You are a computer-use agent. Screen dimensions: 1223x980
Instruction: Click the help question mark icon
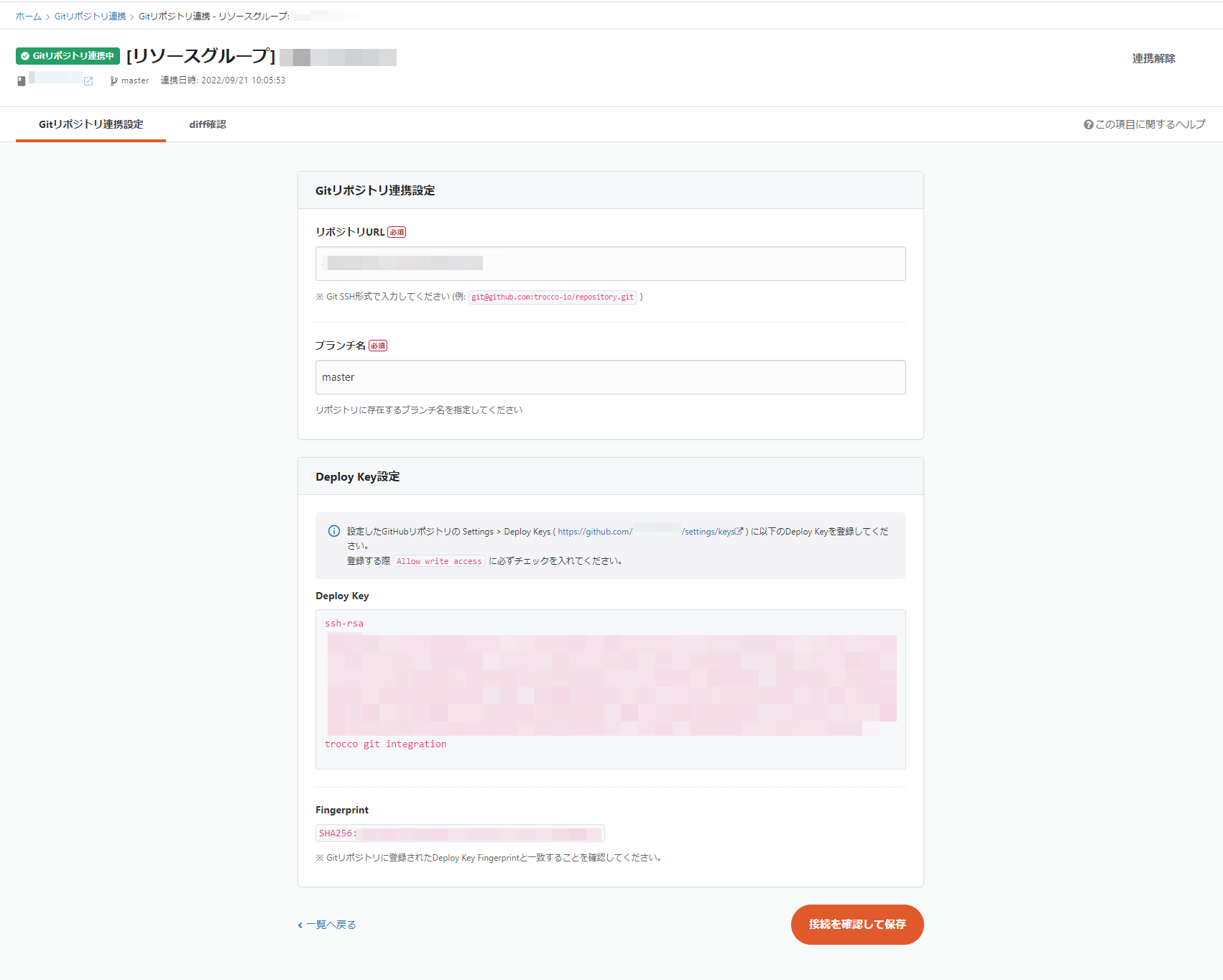(1089, 125)
